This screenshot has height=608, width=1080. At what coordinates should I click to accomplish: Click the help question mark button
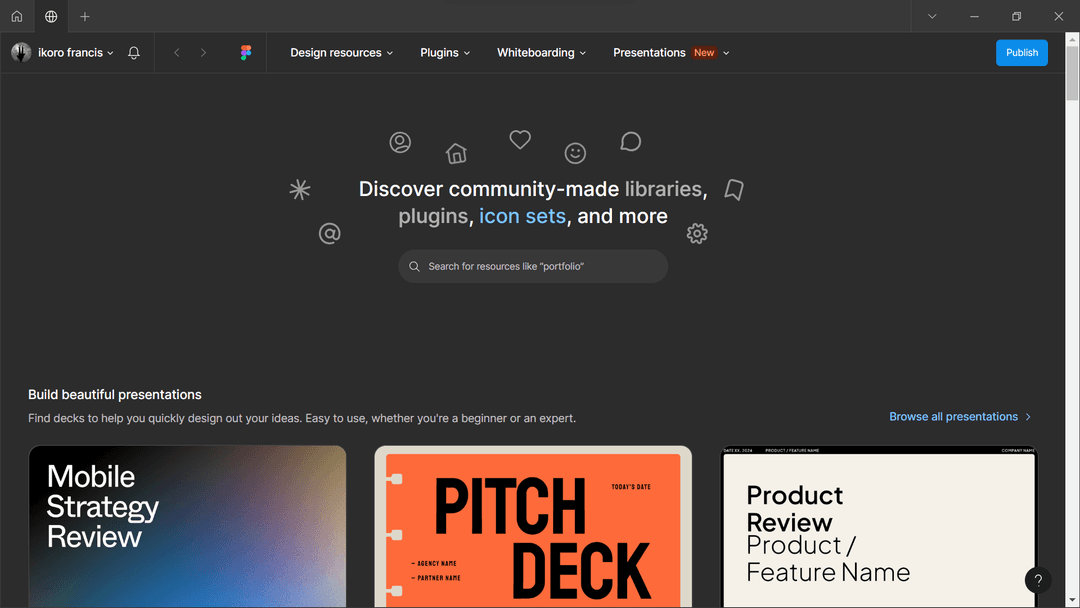coord(1038,580)
